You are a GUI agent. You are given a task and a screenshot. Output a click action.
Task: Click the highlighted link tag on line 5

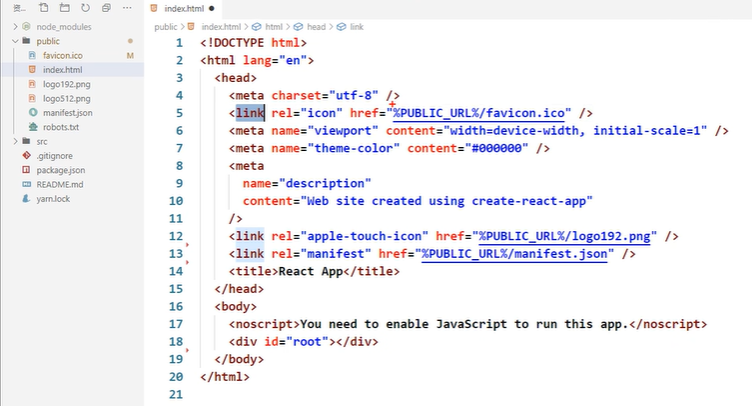(249, 113)
